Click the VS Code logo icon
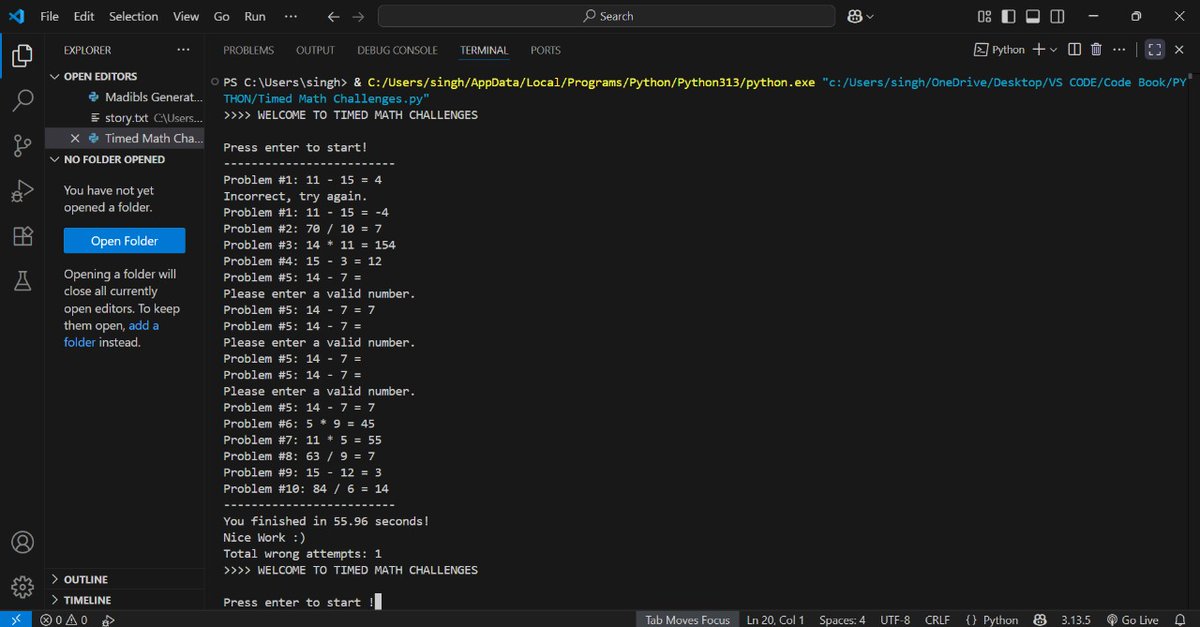1200x627 pixels. [16, 16]
